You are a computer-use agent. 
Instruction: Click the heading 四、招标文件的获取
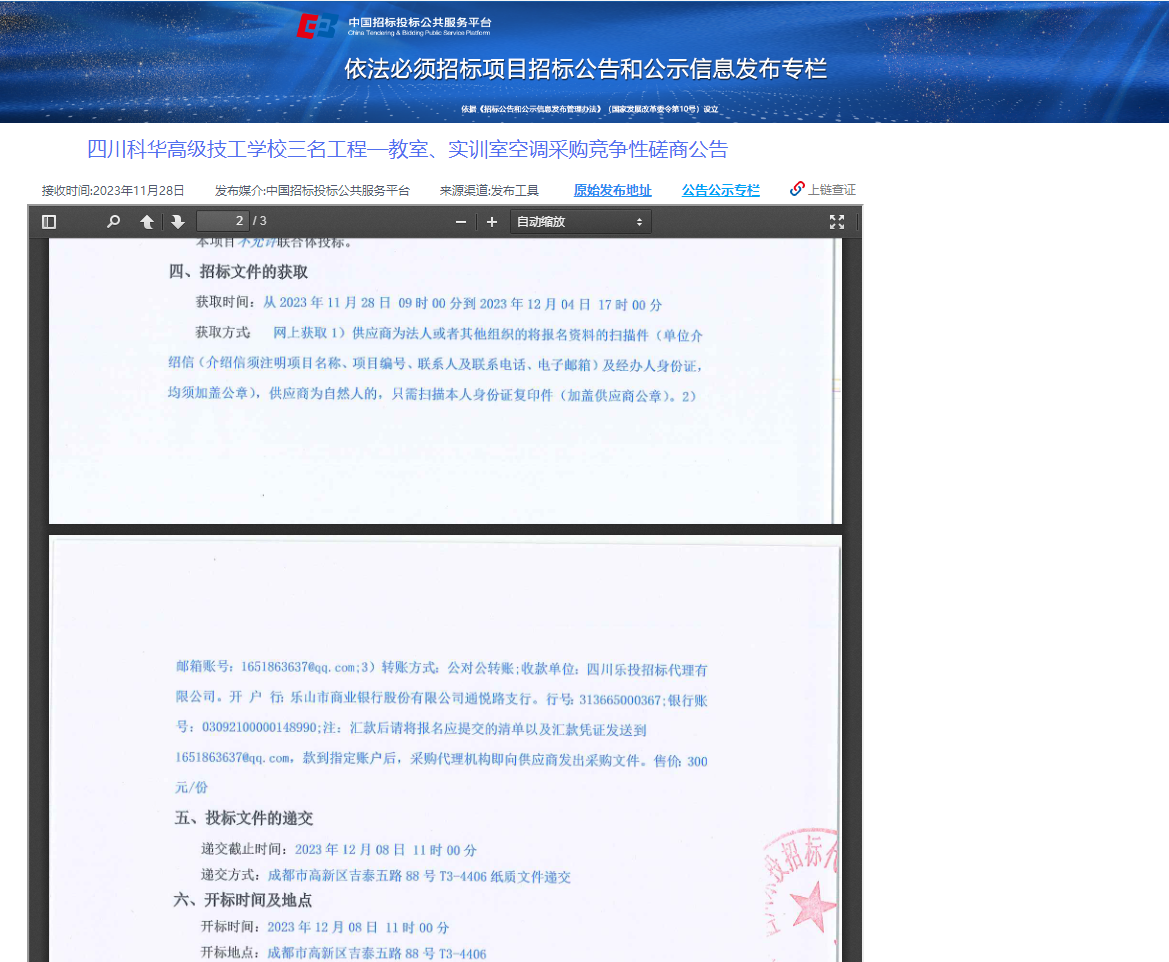point(239,271)
